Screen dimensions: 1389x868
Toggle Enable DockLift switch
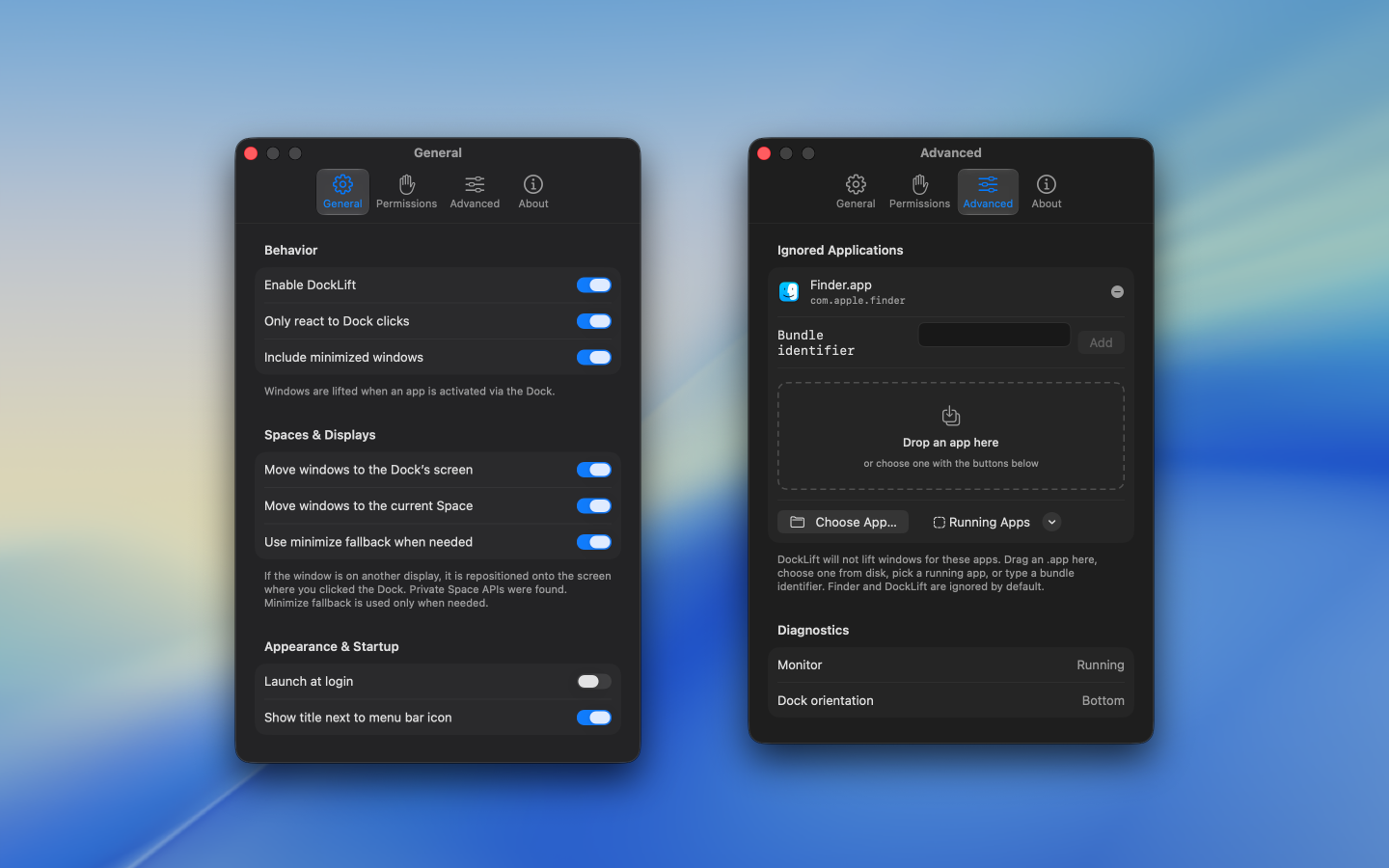click(x=594, y=285)
